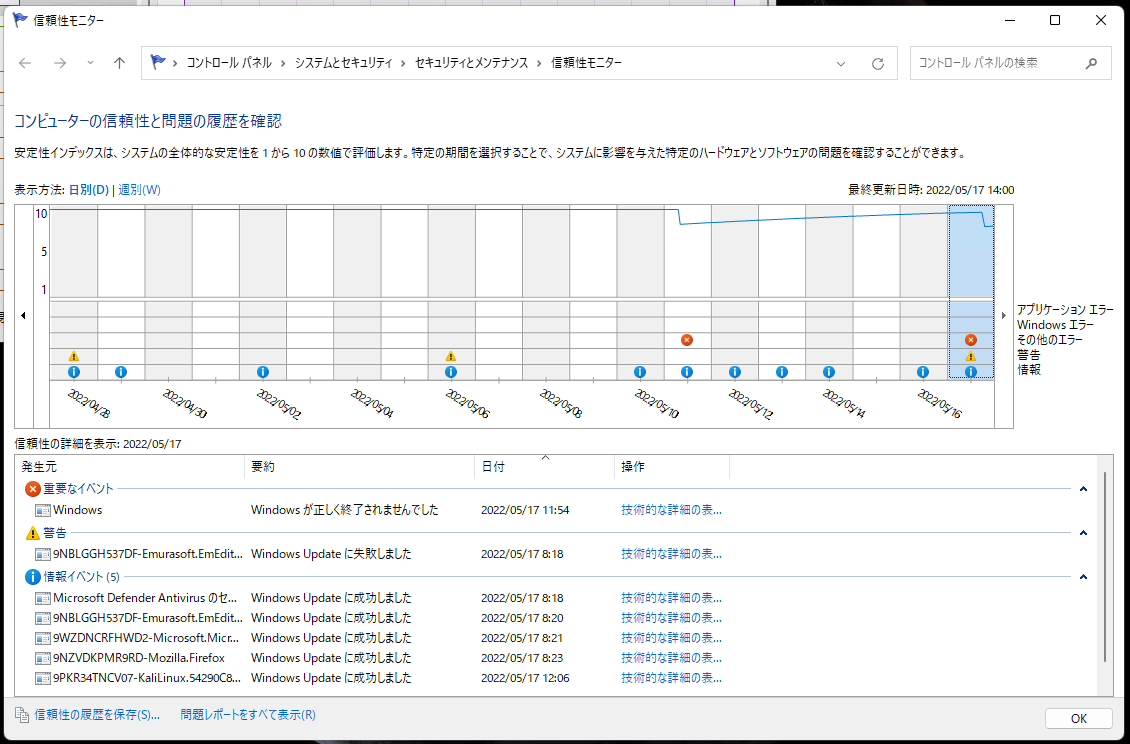Open 信頼性の履歴を保存(S) link
1130x744 pixels.
click(x=96, y=714)
